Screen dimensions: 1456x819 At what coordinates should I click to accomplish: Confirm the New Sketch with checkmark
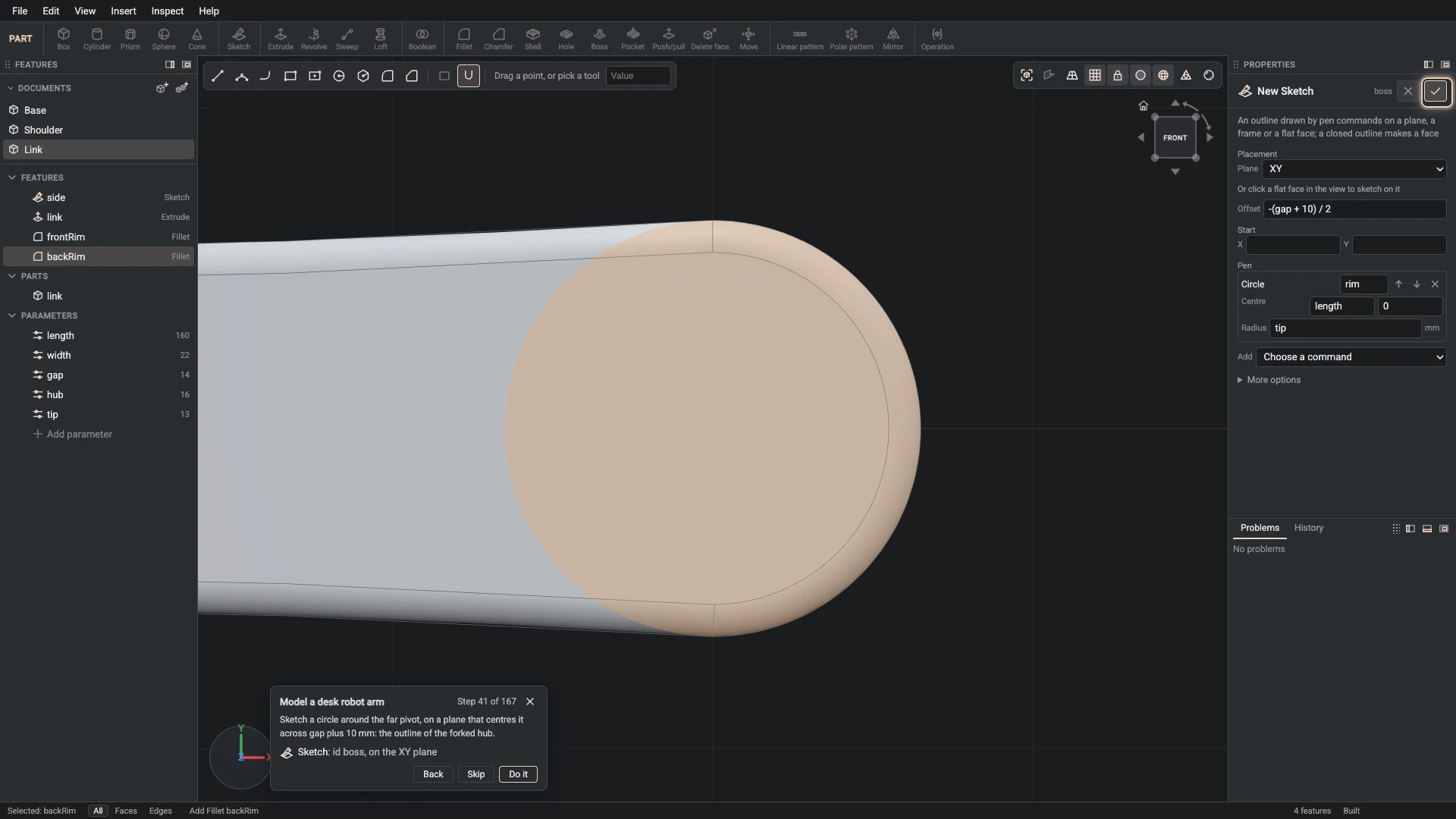coord(1436,91)
